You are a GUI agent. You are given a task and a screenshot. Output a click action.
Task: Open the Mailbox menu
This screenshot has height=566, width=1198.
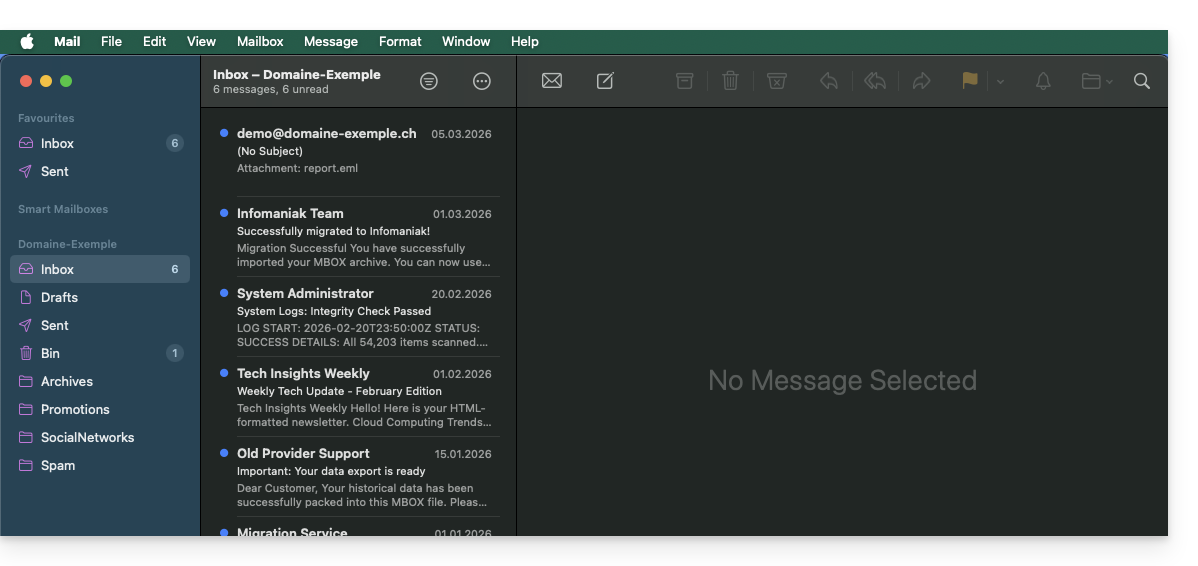click(x=260, y=41)
